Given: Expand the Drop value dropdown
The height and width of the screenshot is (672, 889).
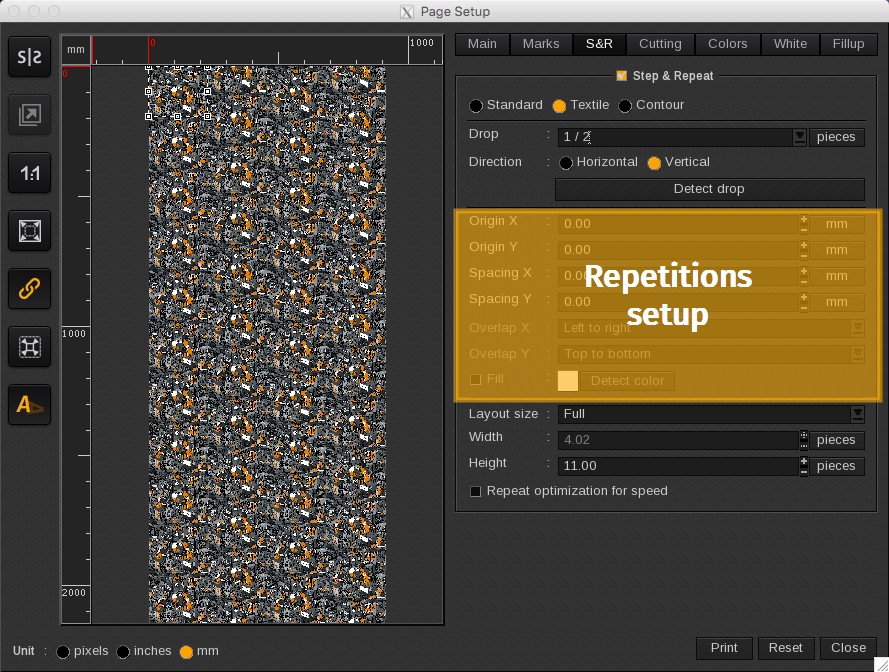Looking at the screenshot, I should (x=799, y=137).
